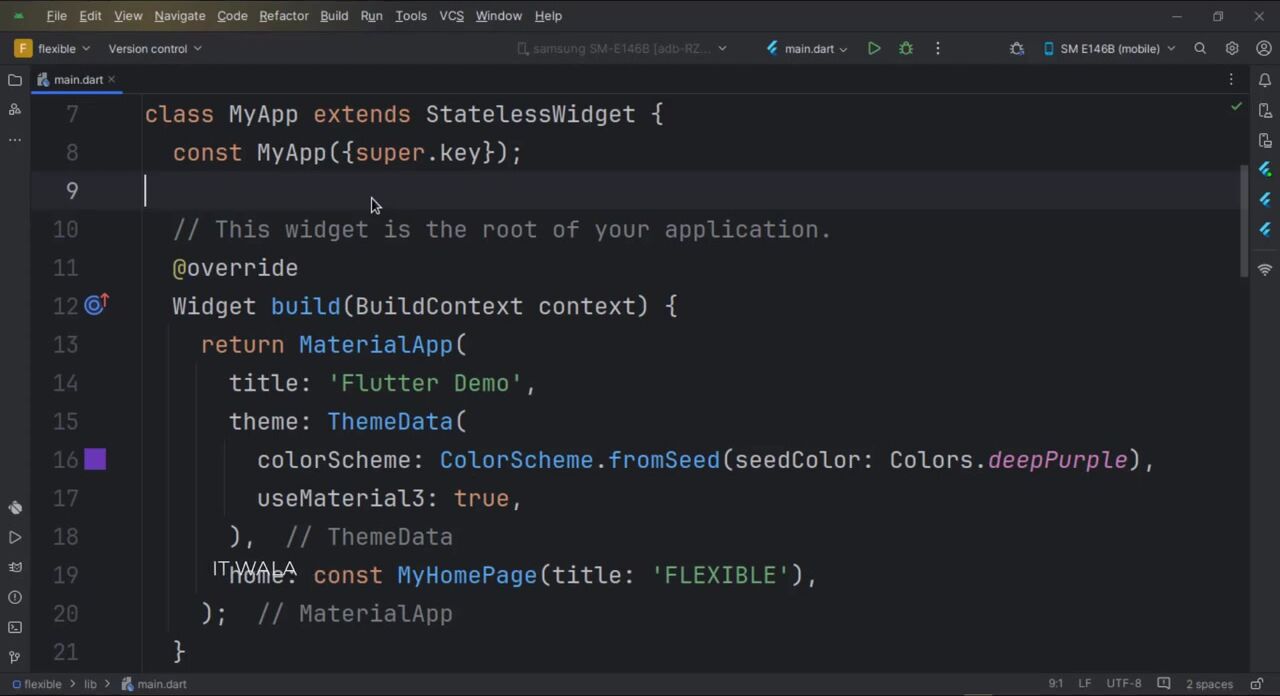Open IDE settings gear icon
Screen dimensions: 1280x696
[x=1232, y=48]
